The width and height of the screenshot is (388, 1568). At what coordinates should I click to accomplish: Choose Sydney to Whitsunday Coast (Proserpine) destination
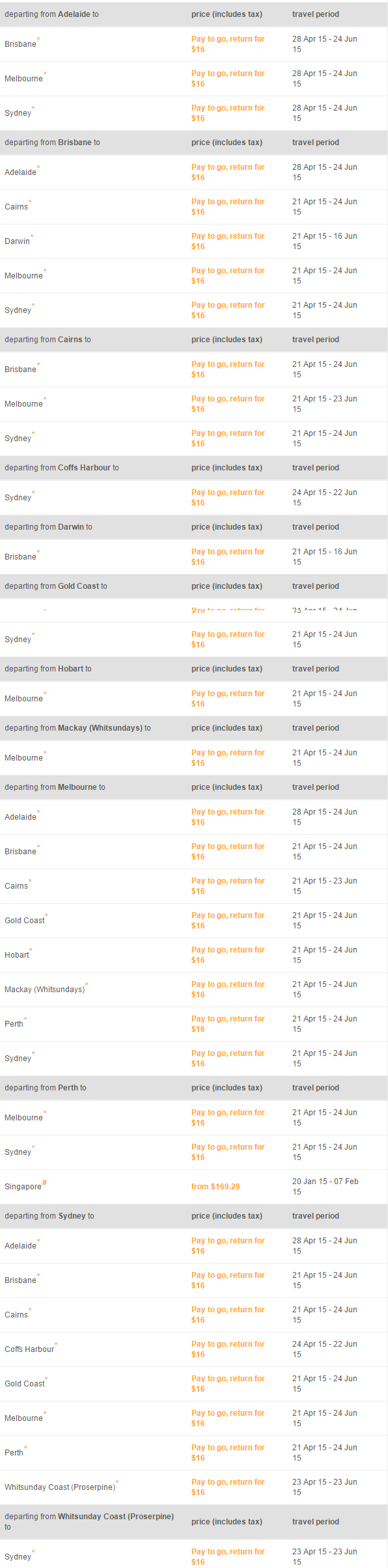60,1487
